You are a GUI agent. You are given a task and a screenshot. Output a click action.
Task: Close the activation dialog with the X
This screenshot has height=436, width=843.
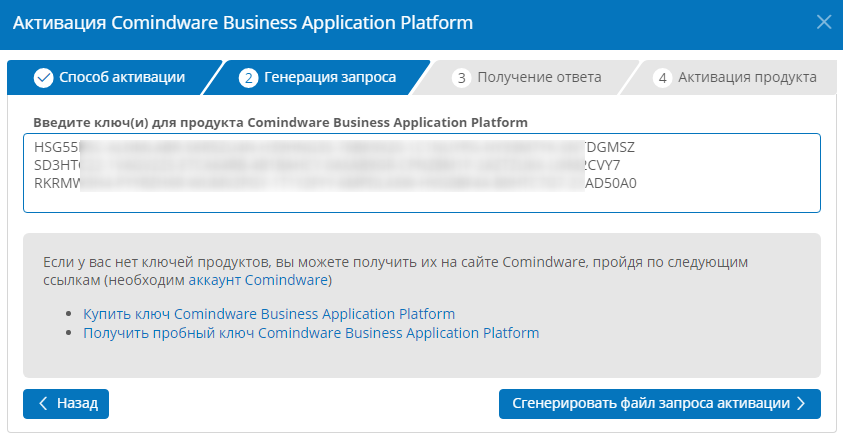pyautogui.click(x=824, y=23)
